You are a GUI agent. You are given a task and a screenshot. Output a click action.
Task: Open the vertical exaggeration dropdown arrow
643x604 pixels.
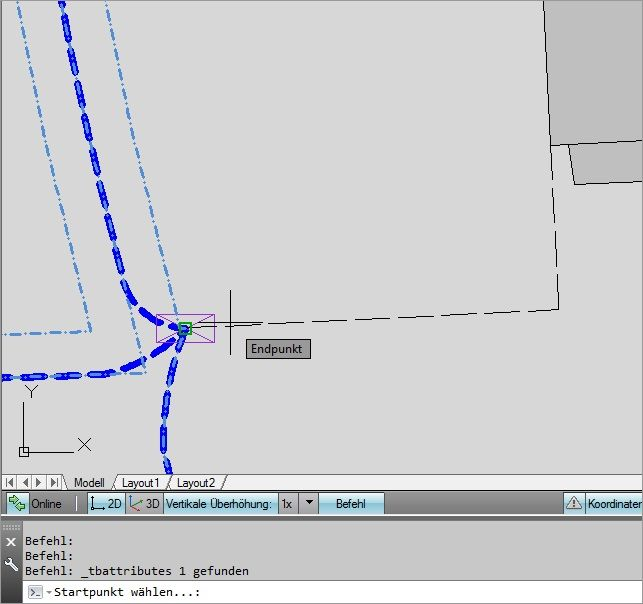pos(309,503)
